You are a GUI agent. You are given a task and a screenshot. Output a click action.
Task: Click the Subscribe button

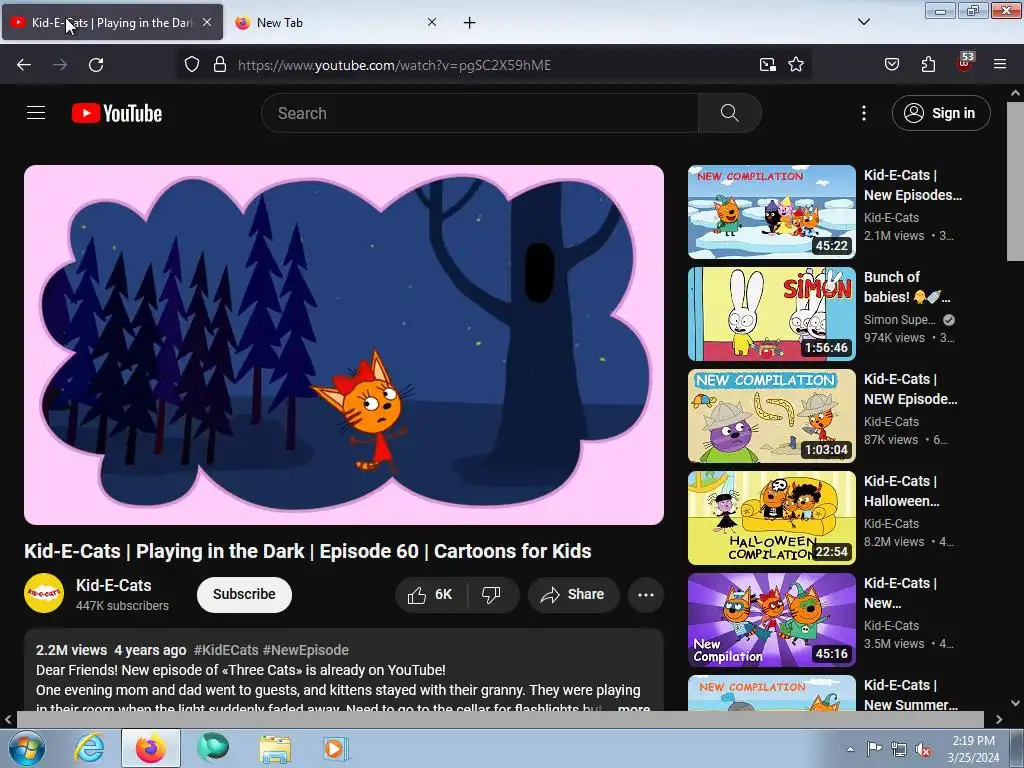(x=244, y=594)
